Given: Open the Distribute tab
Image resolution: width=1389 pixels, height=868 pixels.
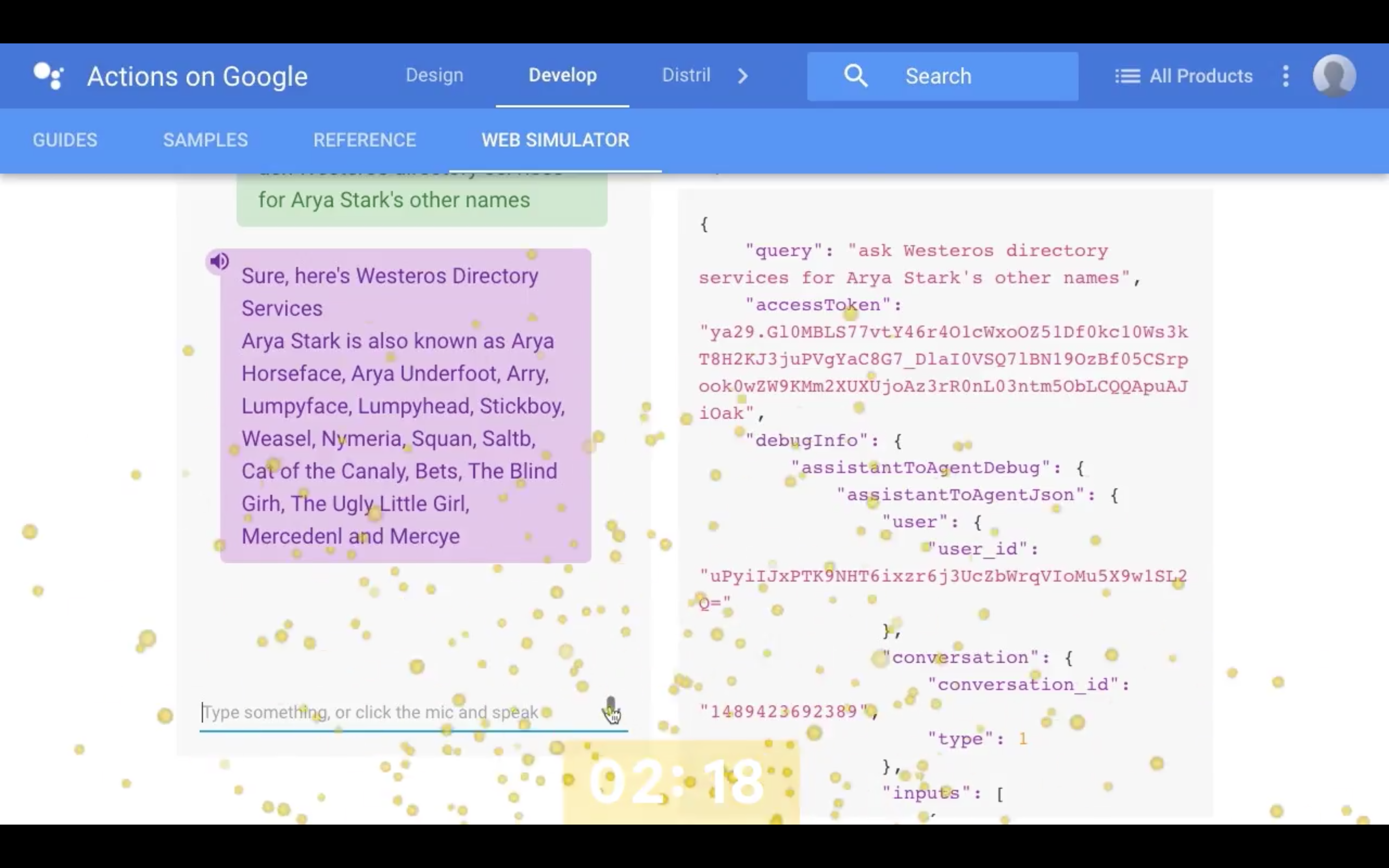Looking at the screenshot, I should 686,75.
